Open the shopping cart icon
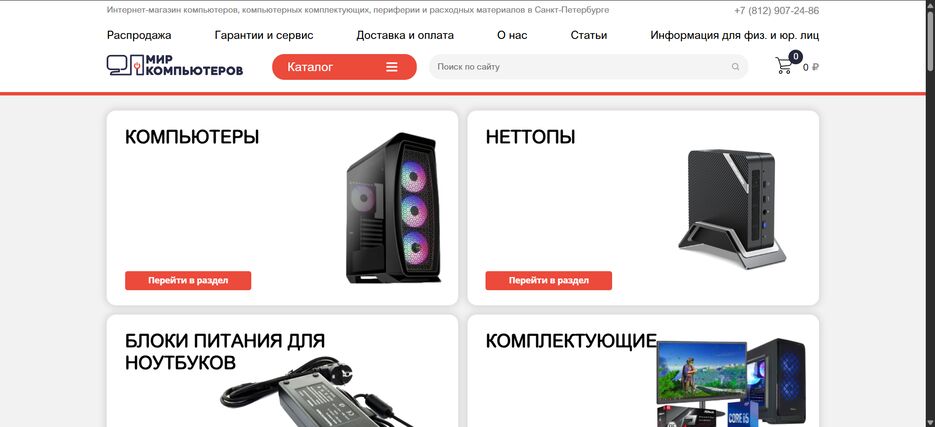The width and height of the screenshot is (935, 427). point(784,65)
